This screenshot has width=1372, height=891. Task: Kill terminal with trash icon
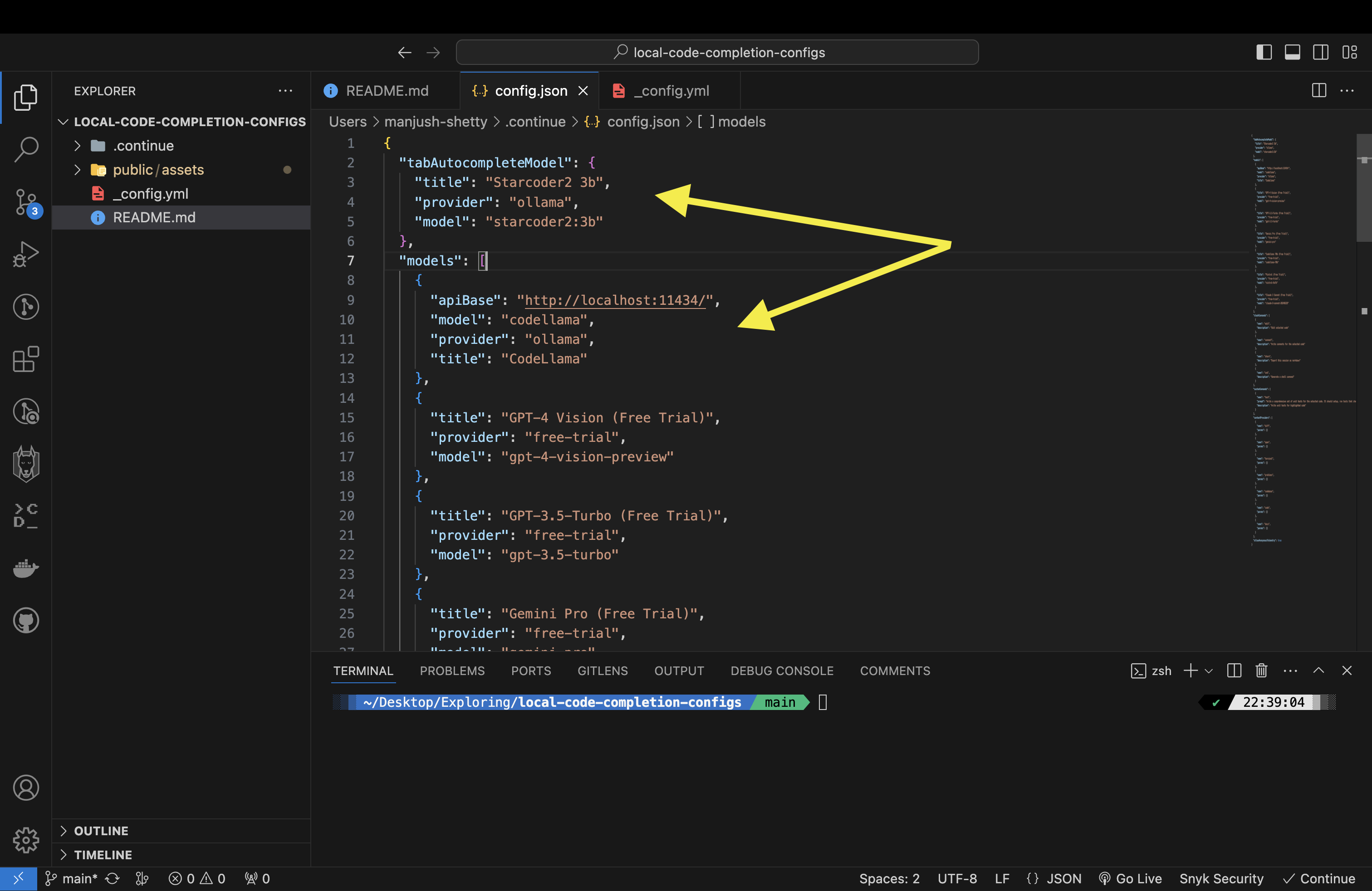point(1261,670)
